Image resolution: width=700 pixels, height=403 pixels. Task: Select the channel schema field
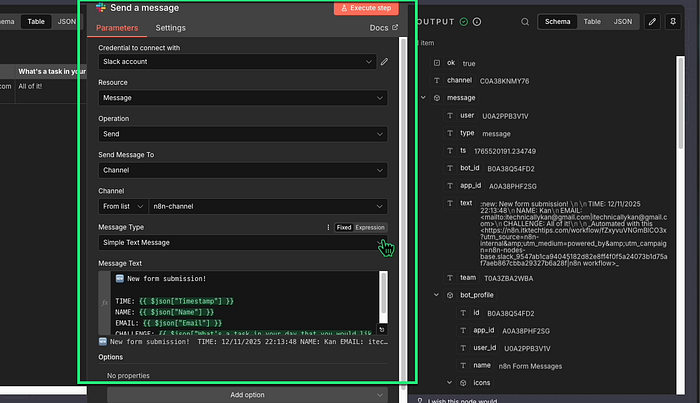coord(459,80)
